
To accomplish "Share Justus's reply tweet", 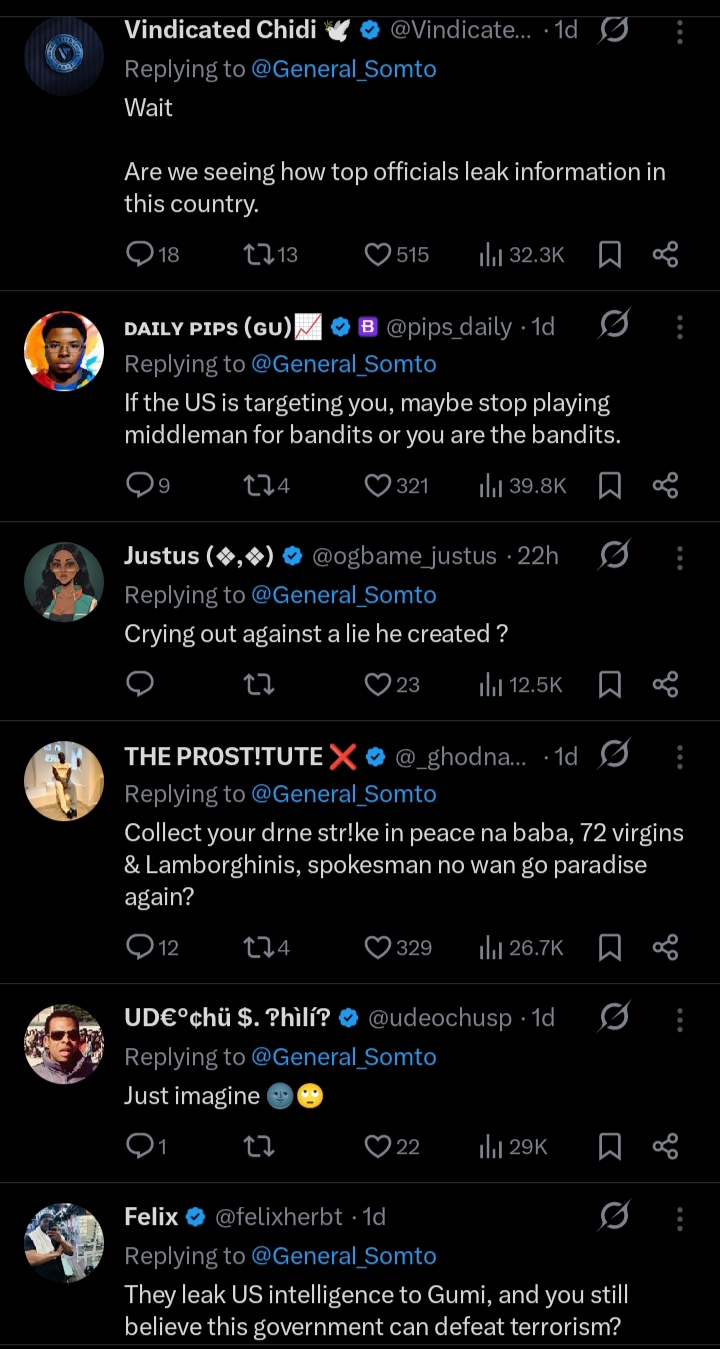I will click(666, 684).
